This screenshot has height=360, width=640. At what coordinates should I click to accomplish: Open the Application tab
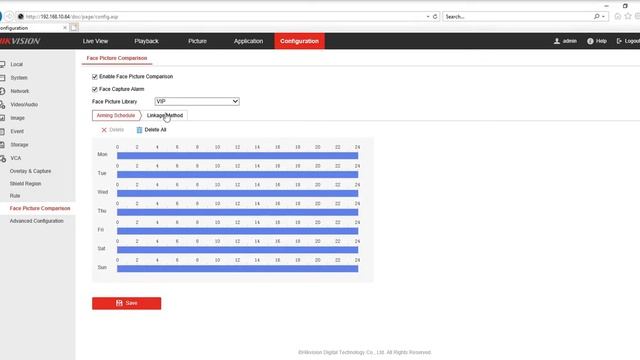248,41
